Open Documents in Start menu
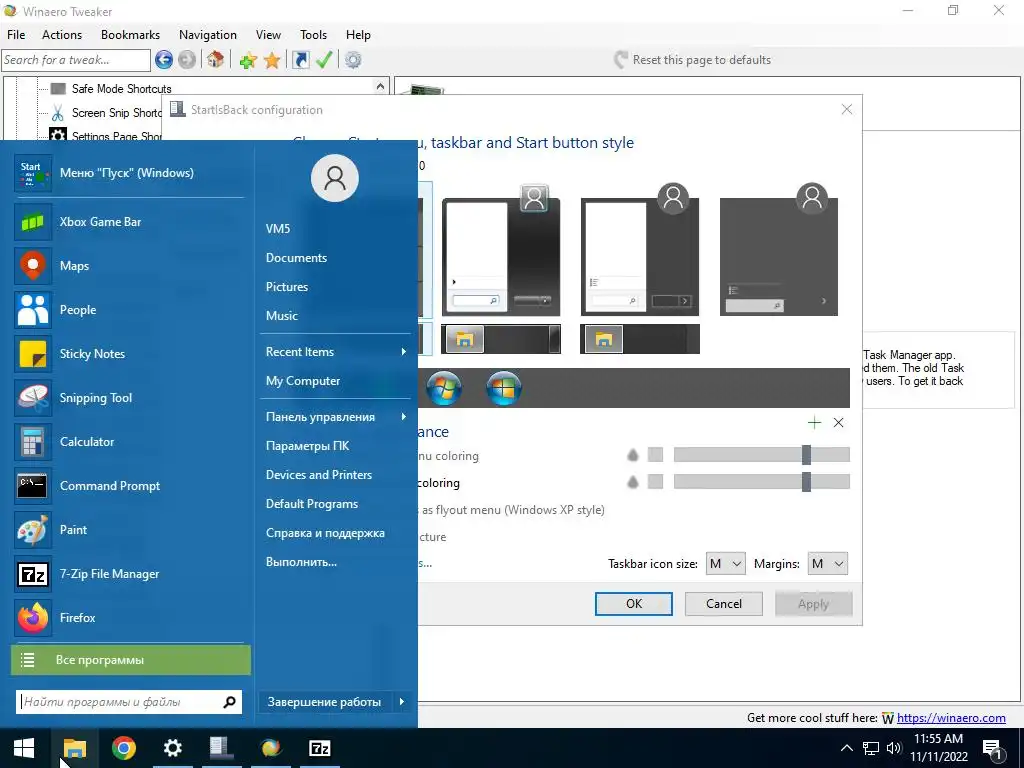Screen dimensions: 1024x768 coord(336,258)
